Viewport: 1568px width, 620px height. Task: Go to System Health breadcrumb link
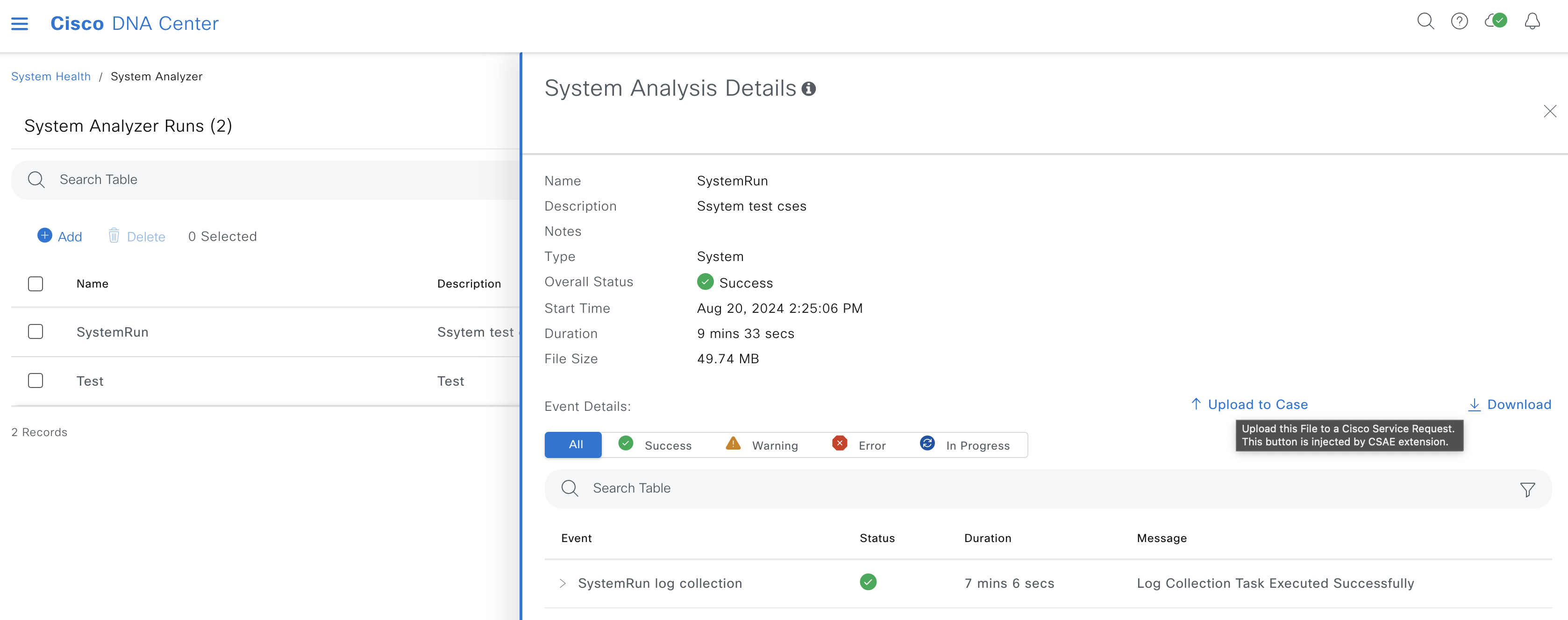[50, 77]
